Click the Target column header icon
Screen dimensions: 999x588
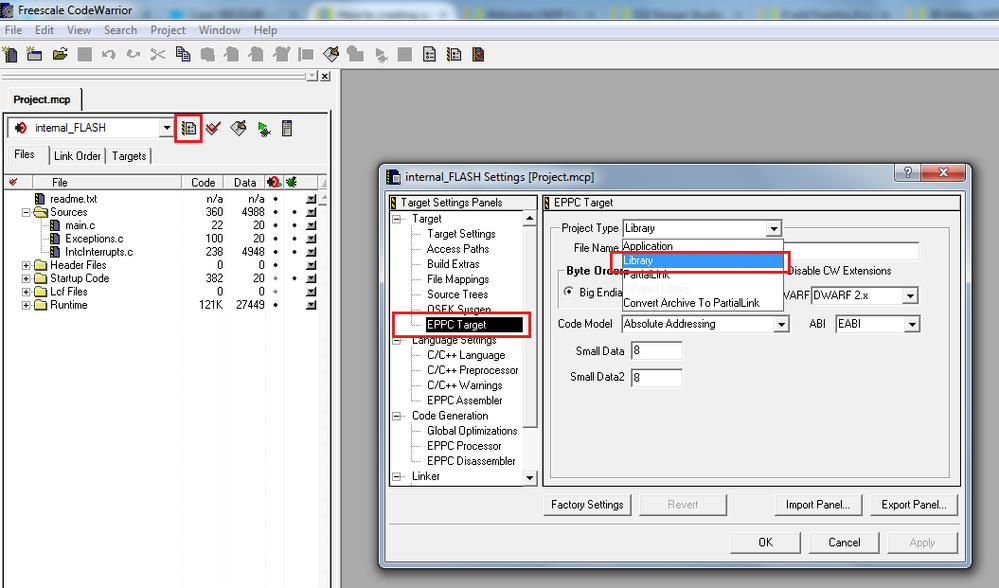(273, 182)
